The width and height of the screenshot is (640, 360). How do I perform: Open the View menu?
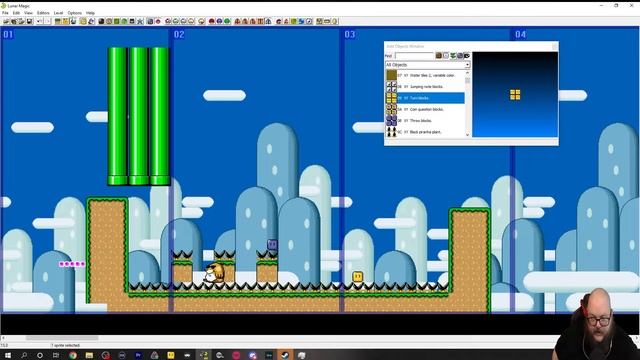pos(28,13)
